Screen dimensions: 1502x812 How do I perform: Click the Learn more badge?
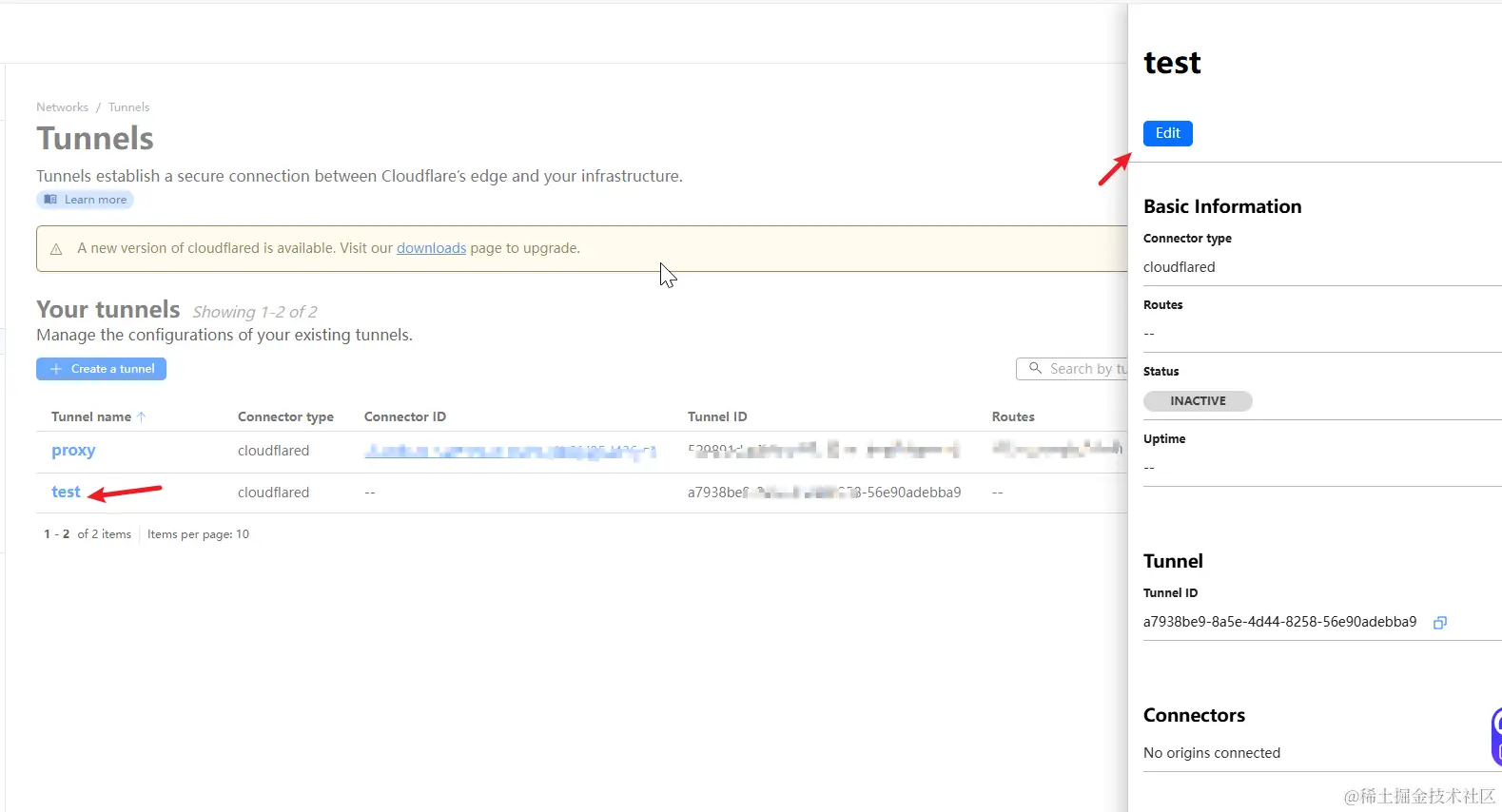pos(85,200)
